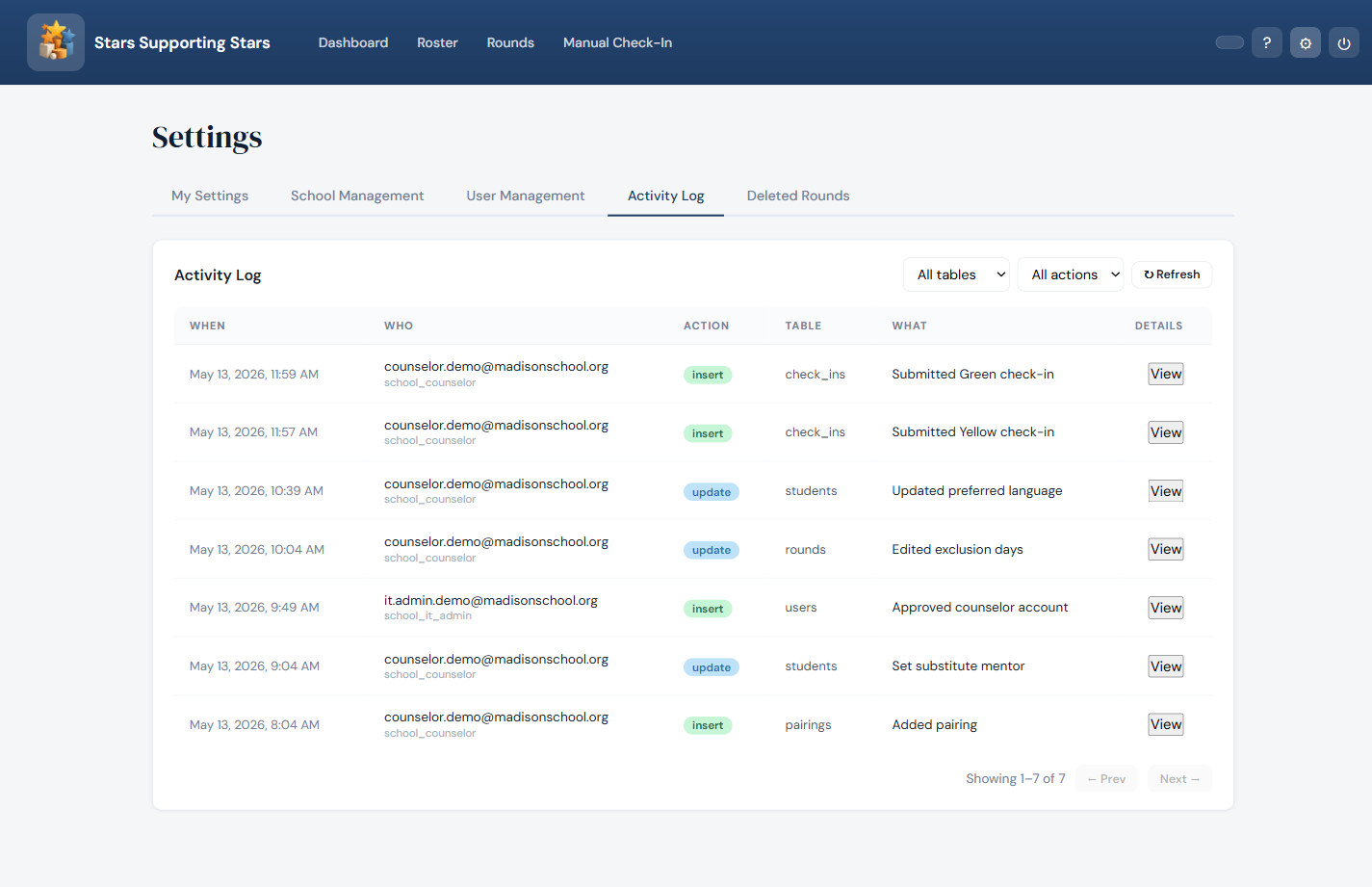
Task: Click the pairings table cell
Action: [x=808, y=724]
